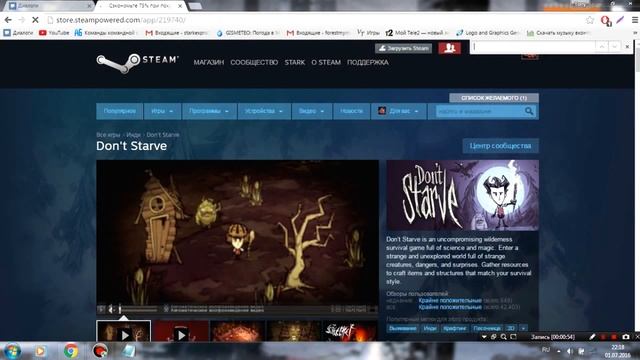Focus the browser find-in-page field
640x360 pixels.
coord(532,47)
